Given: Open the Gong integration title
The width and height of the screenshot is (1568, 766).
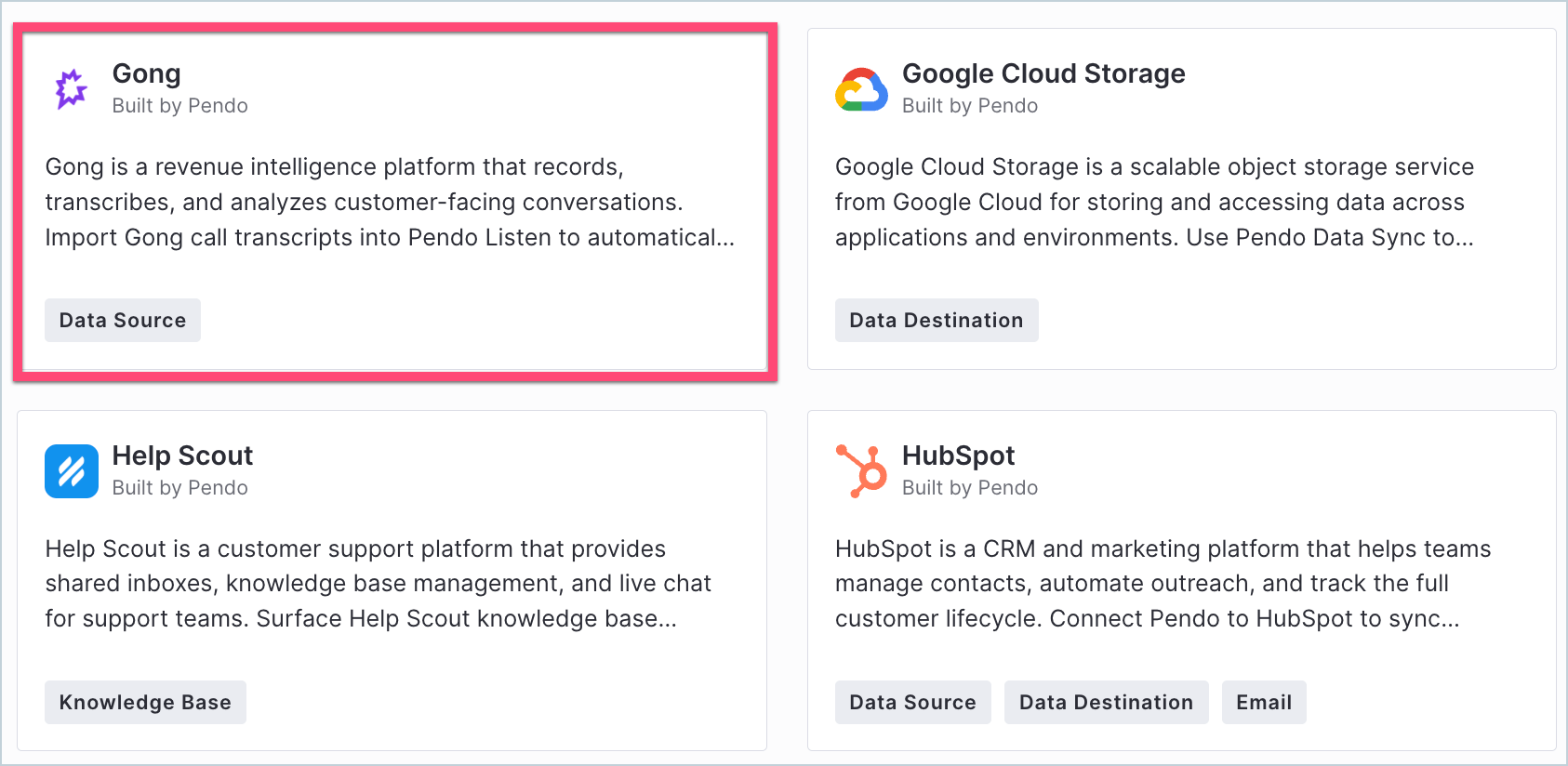Looking at the screenshot, I should pyautogui.click(x=147, y=73).
